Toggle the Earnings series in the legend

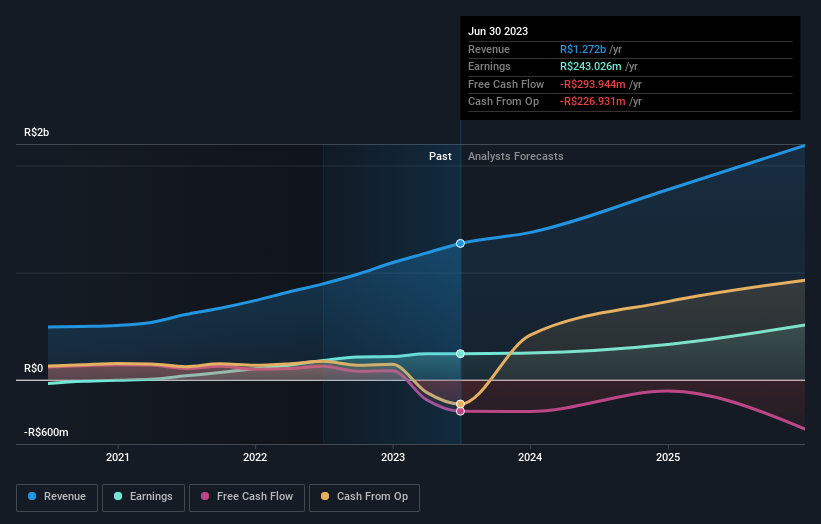pyautogui.click(x=143, y=496)
